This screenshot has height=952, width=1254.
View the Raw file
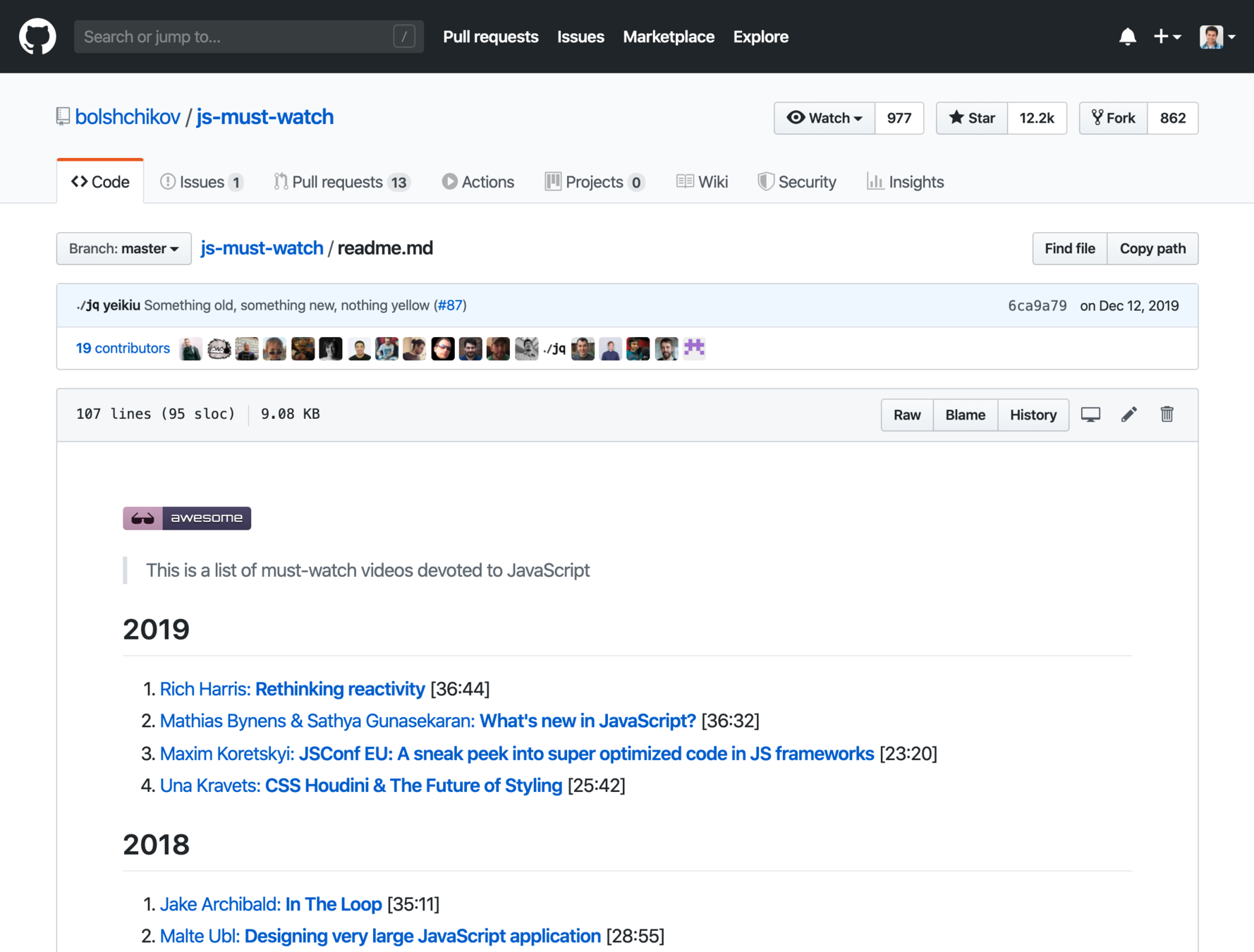click(x=907, y=415)
